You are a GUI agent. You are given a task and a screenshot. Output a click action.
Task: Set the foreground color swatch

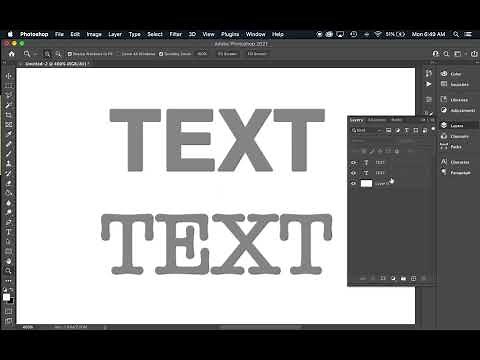tap(6, 297)
